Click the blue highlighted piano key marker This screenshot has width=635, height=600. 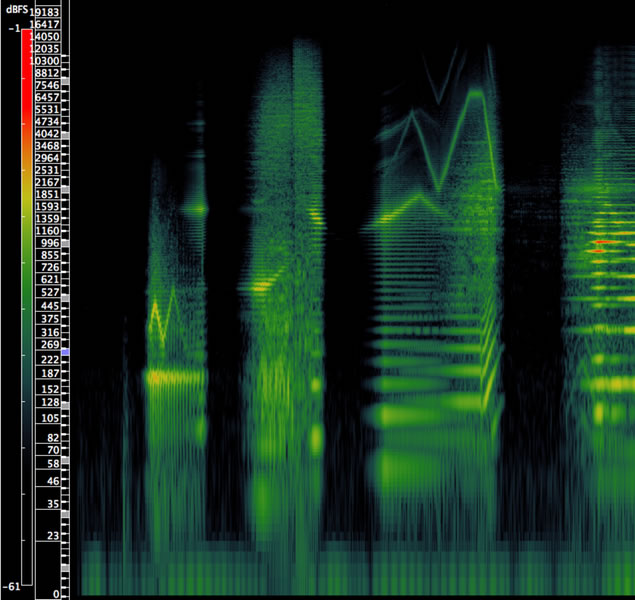tap(65, 353)
